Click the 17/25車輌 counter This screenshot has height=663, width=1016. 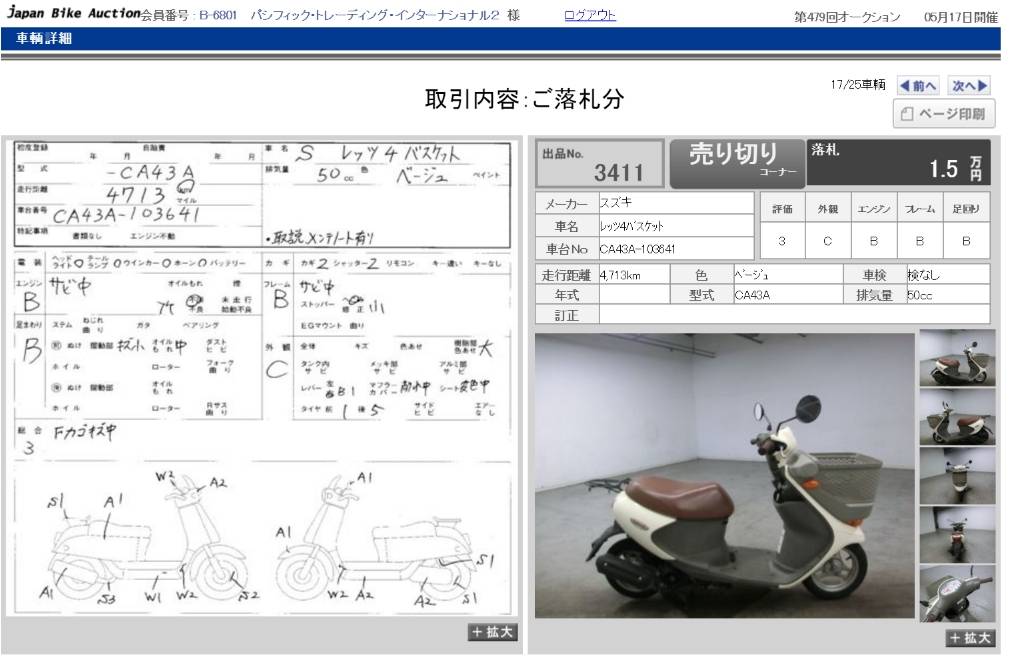click(x=858, y=85)
